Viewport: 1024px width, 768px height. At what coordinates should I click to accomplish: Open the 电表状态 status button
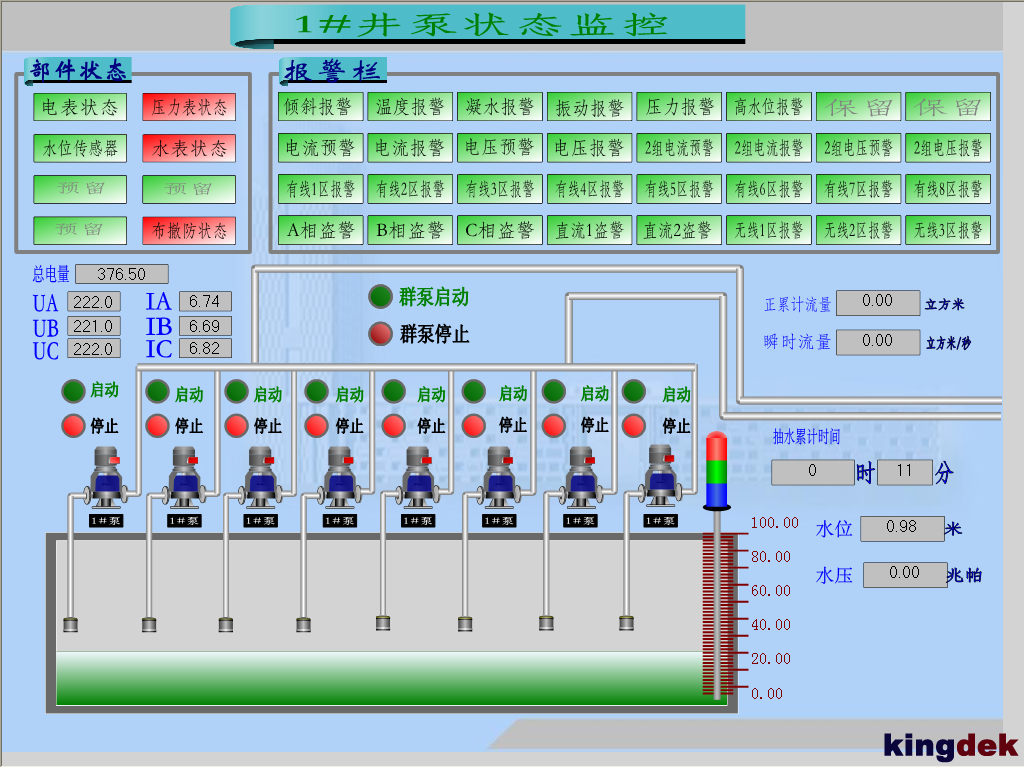[80, 107]
